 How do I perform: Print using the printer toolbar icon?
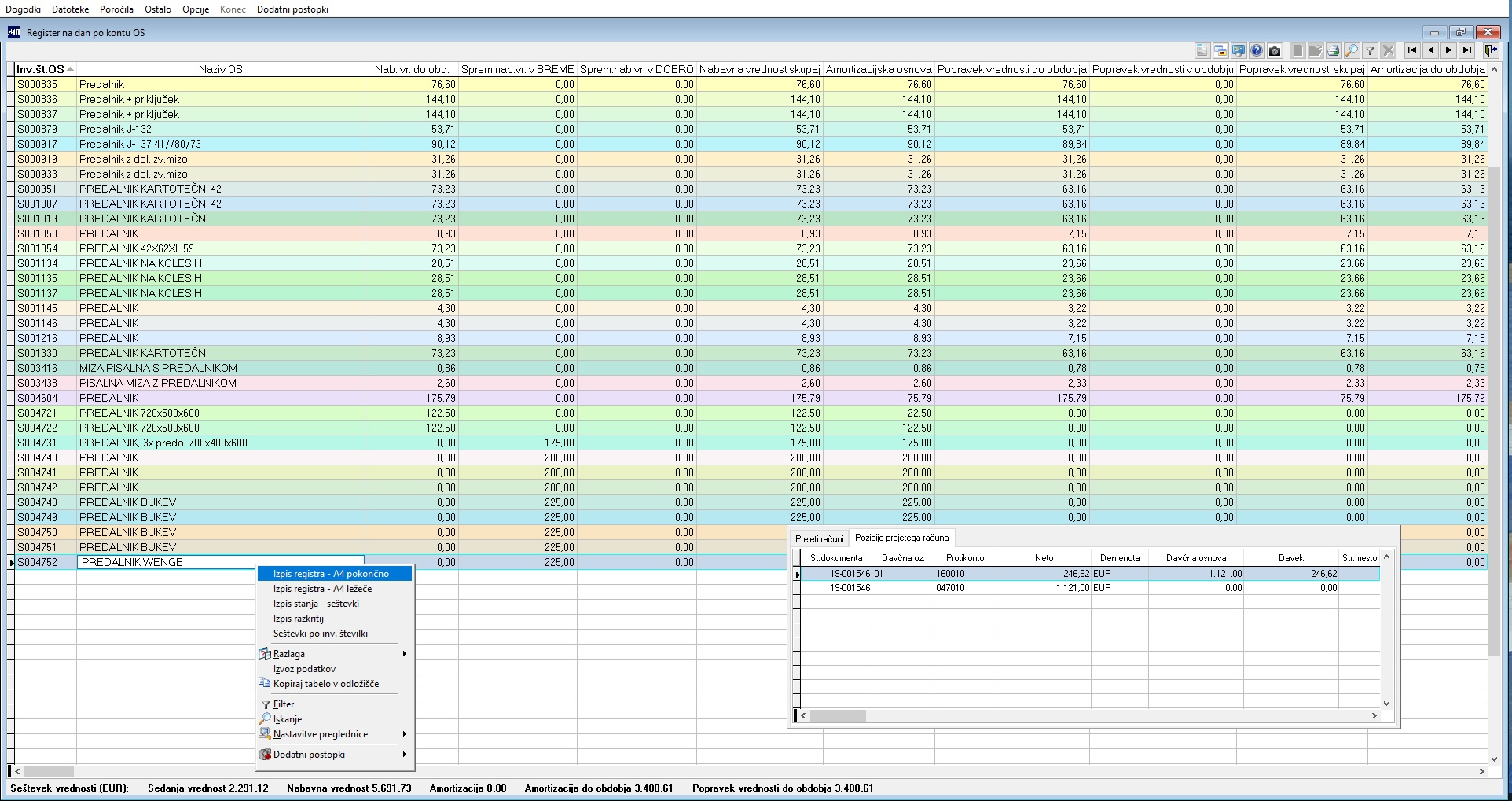point(1334,51)
